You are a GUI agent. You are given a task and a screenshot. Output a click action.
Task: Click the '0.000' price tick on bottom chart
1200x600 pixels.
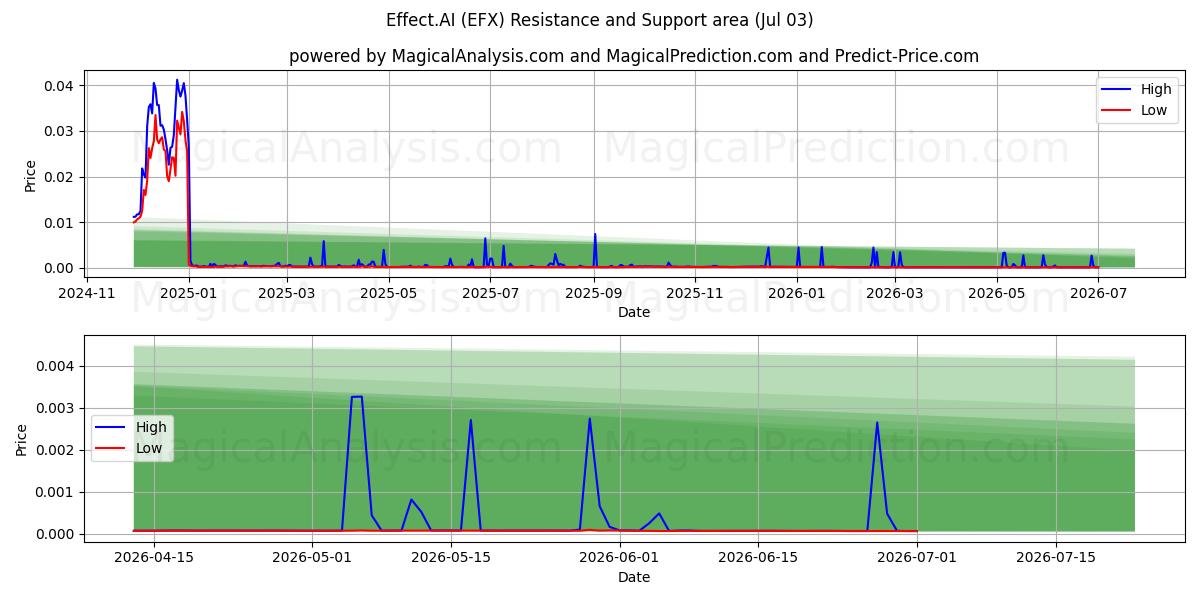coord(55,534)
